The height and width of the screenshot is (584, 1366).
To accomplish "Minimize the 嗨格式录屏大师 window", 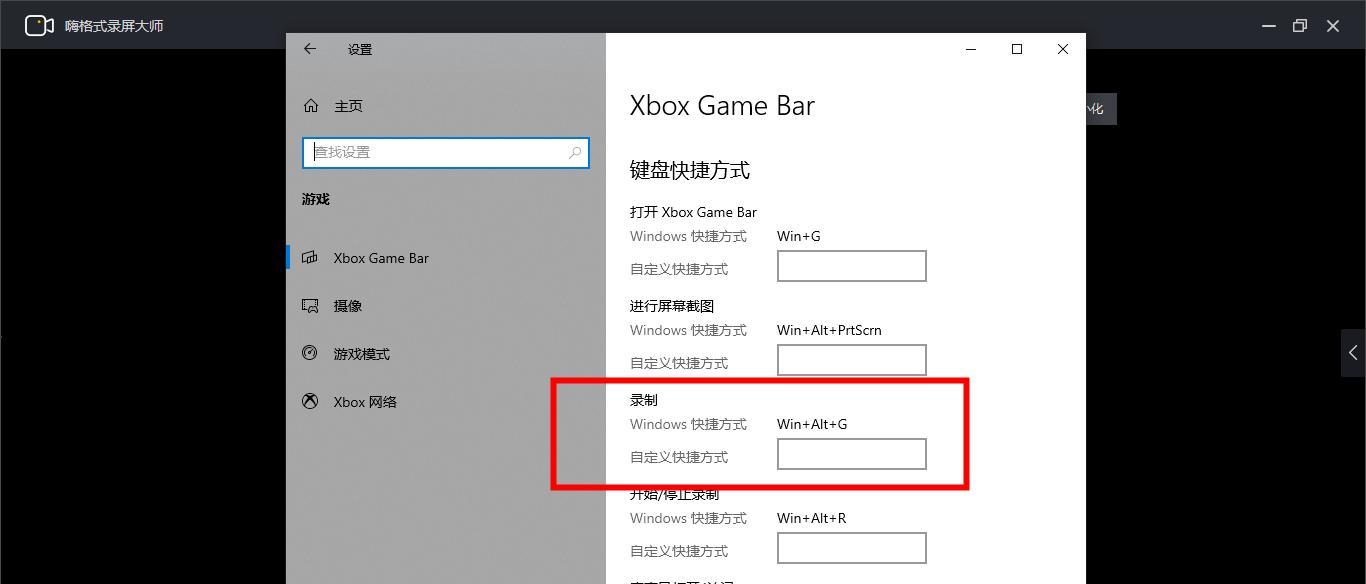I will [x=1269, y=26].
